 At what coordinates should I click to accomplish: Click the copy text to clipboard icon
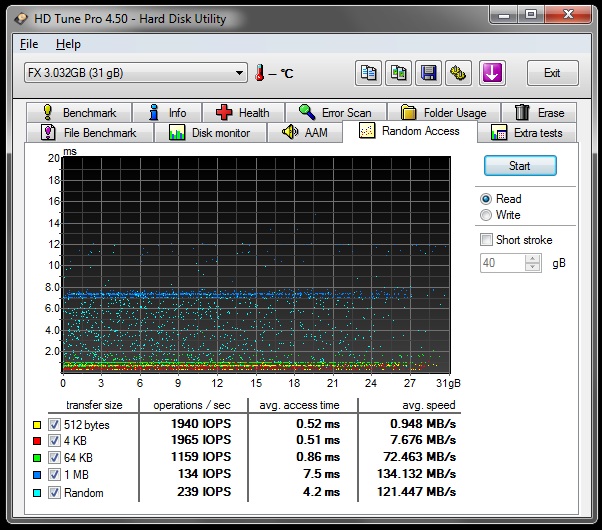click(369, 73)
